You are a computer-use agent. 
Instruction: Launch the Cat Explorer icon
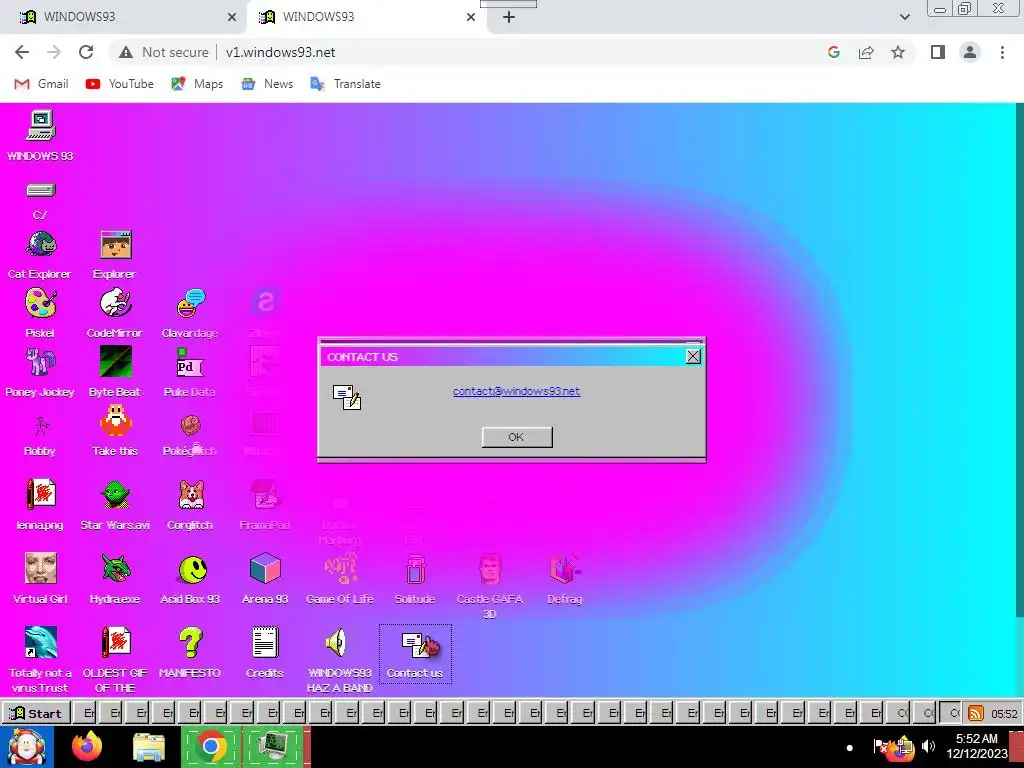(40, 255)
